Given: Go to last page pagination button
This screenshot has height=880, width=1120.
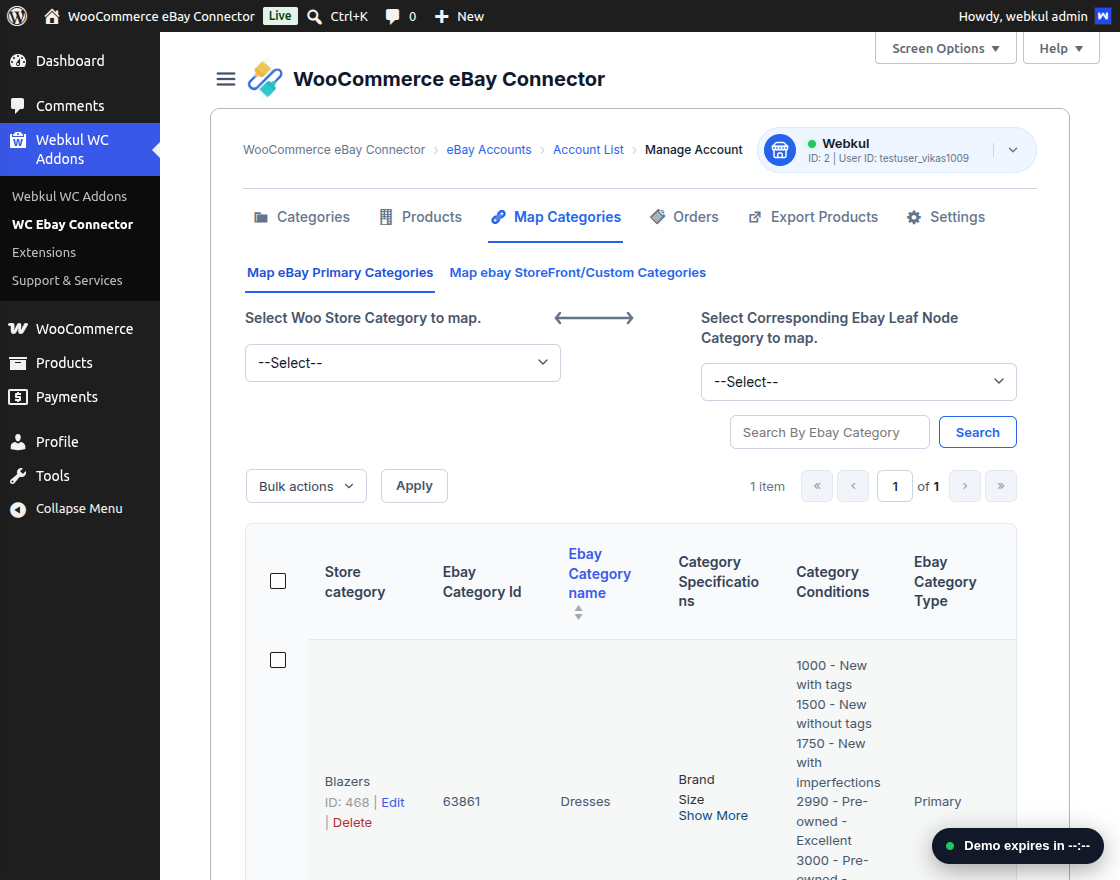Looking at the screenshot, I should [1001, 486].
